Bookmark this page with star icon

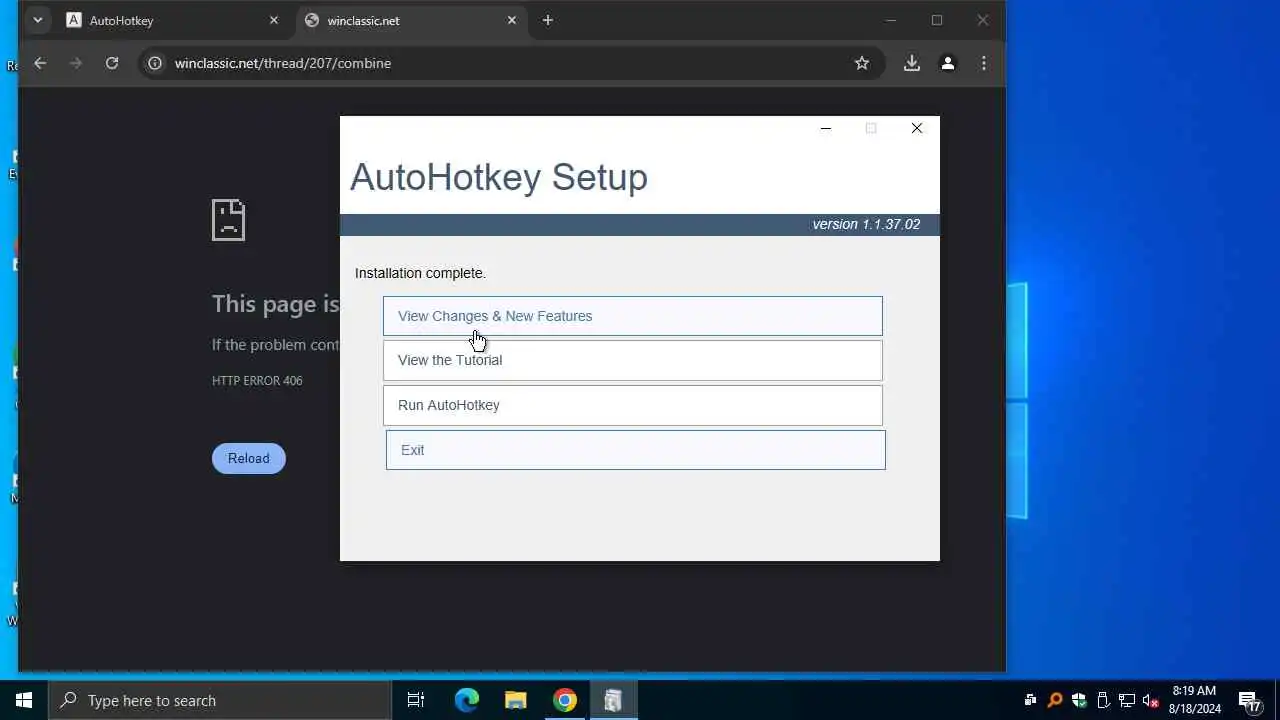862,63
